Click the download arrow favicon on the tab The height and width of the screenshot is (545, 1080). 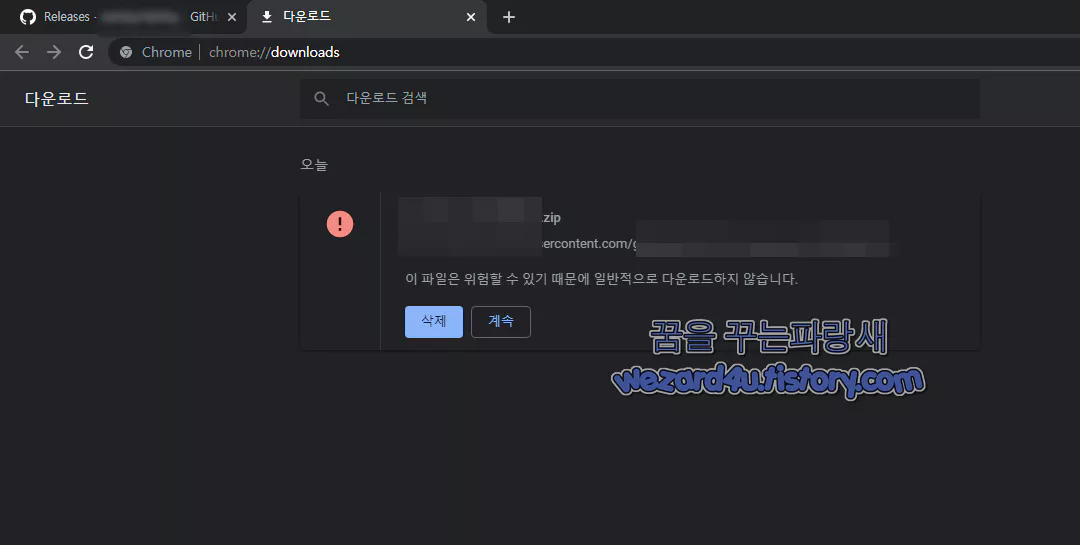click(x=267, y=17)
